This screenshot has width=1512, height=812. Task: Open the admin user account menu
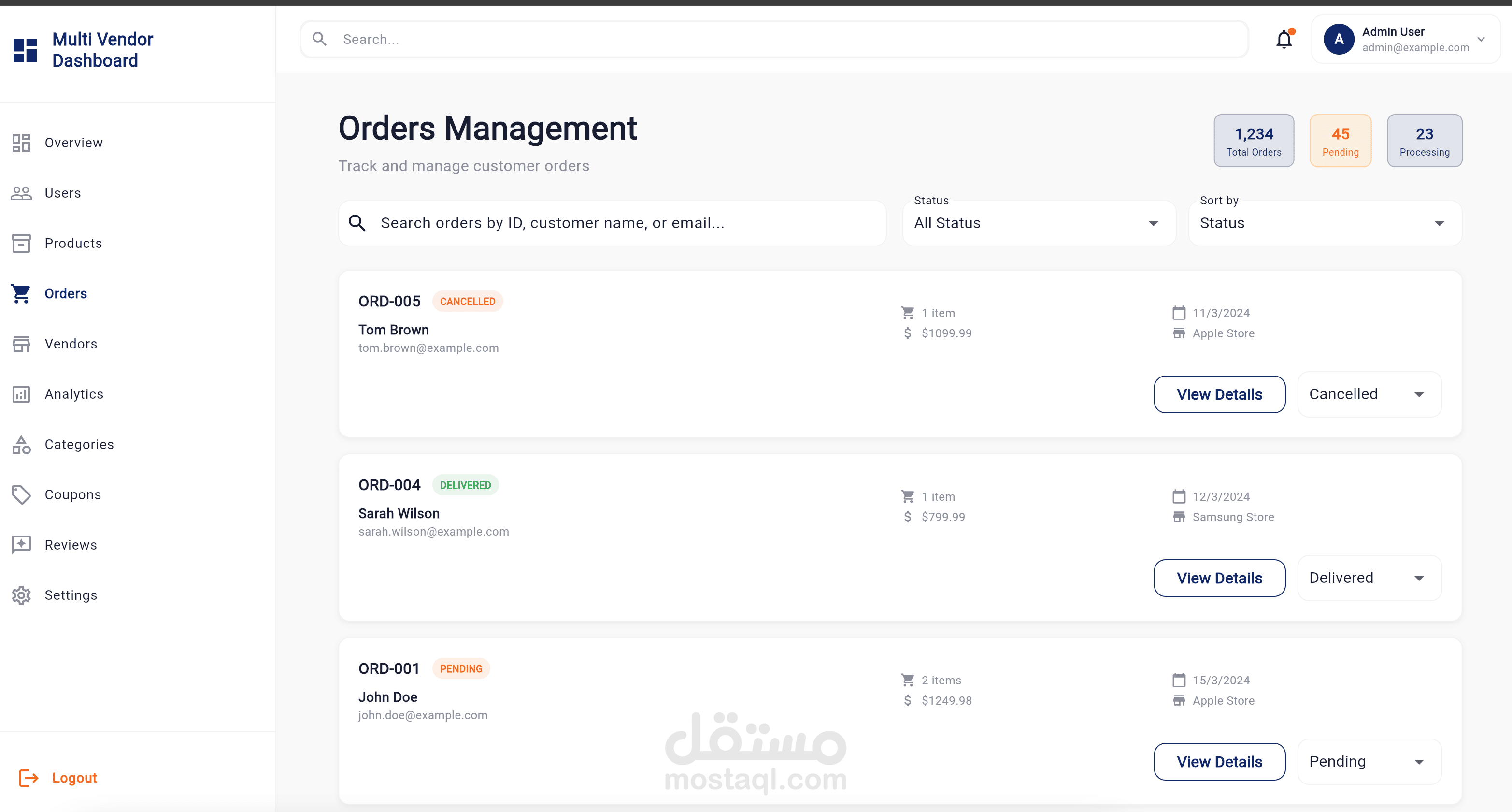(1406, 39)
